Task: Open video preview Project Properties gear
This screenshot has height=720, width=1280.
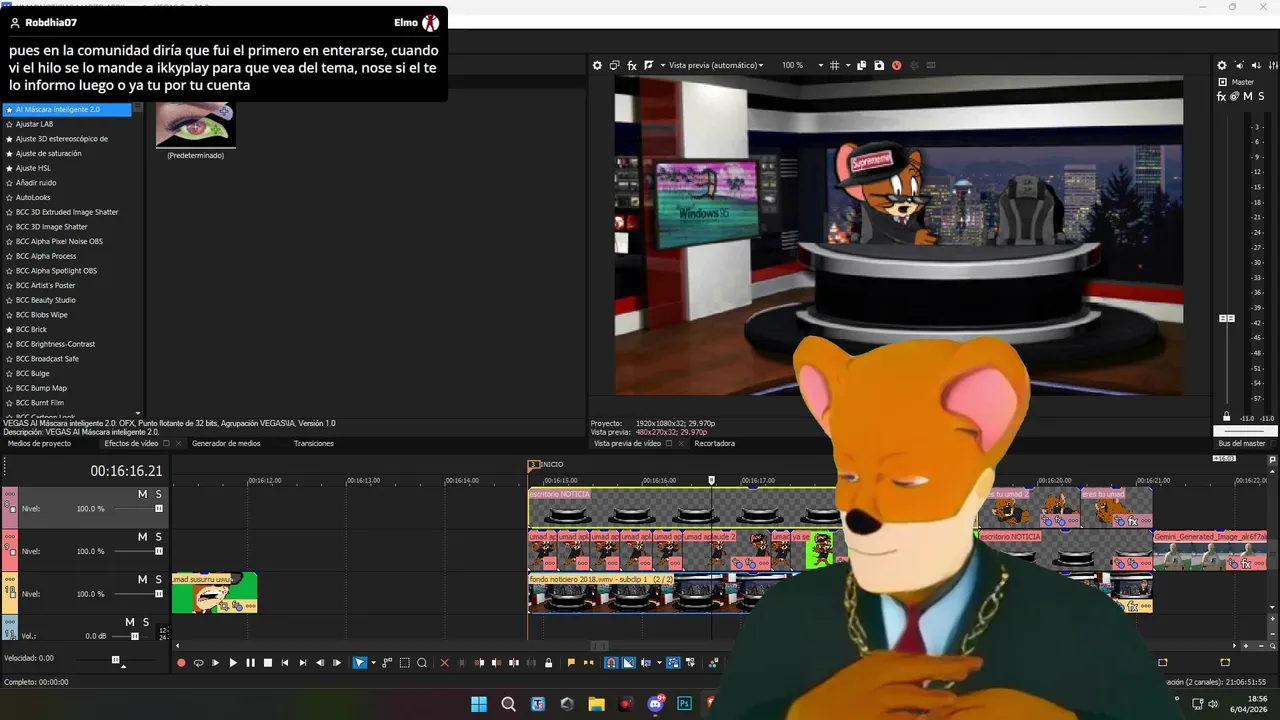Action: pos(597,65)
